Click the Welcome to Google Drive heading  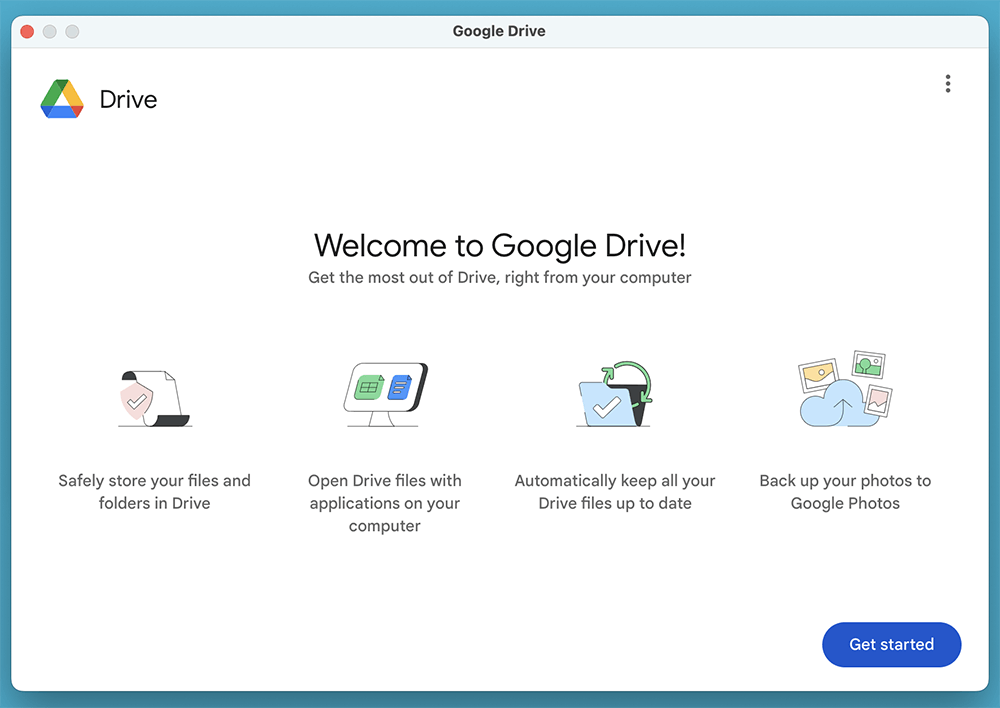499,245
